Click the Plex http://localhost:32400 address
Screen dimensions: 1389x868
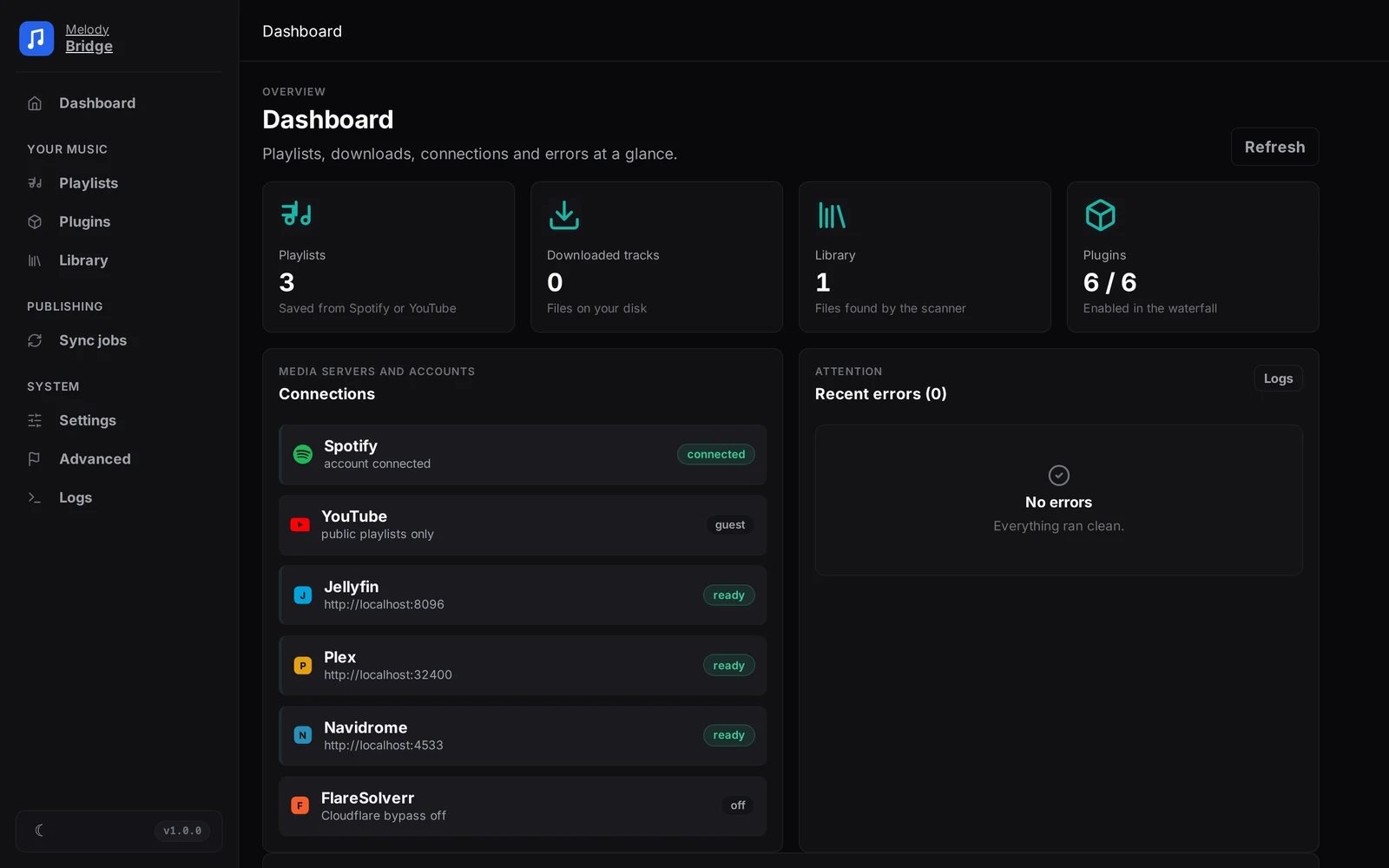tap(388, 674)
